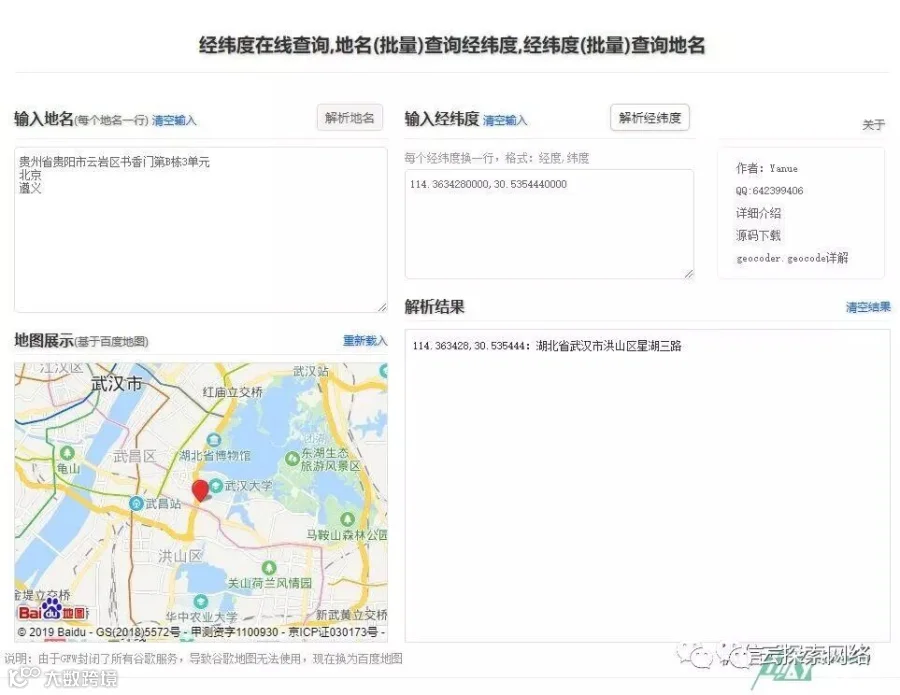Screen dimensions: 900x695
Task: Click the 武汉大学 POI icon on the map
Action: click(216, 486)
